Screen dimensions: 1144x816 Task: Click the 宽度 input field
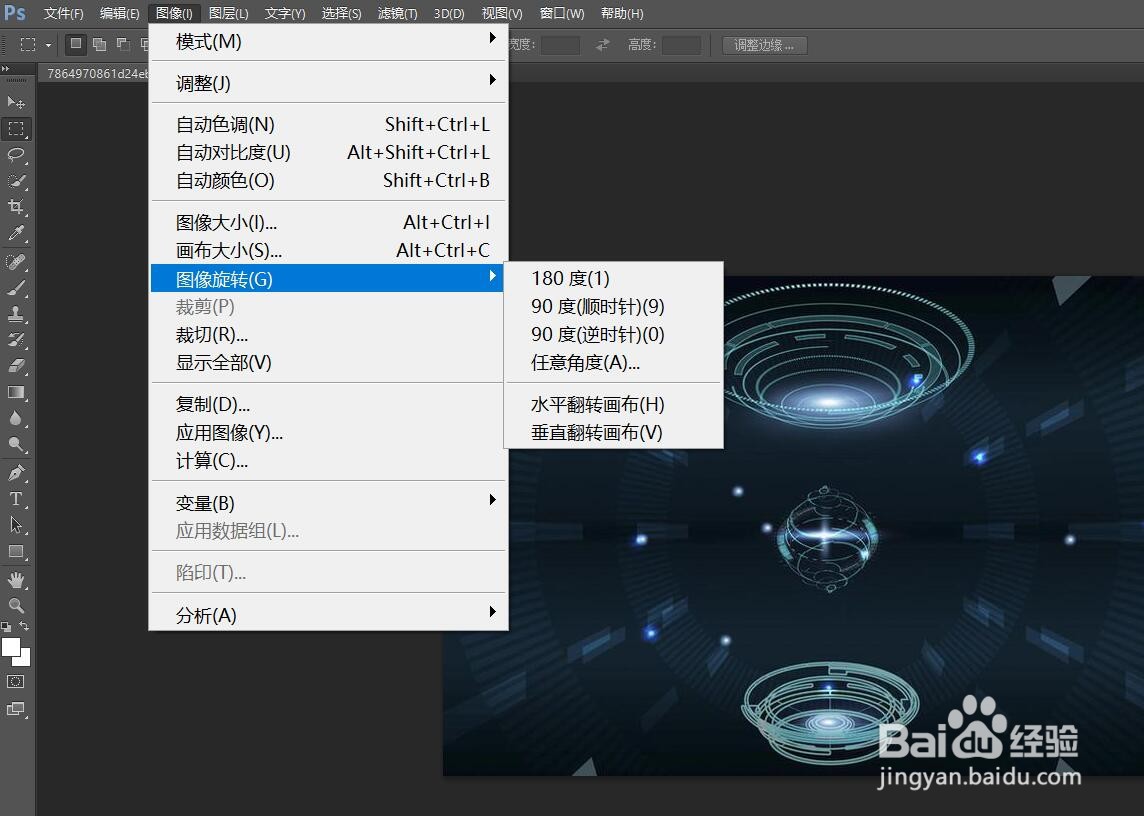pos(560,44)
